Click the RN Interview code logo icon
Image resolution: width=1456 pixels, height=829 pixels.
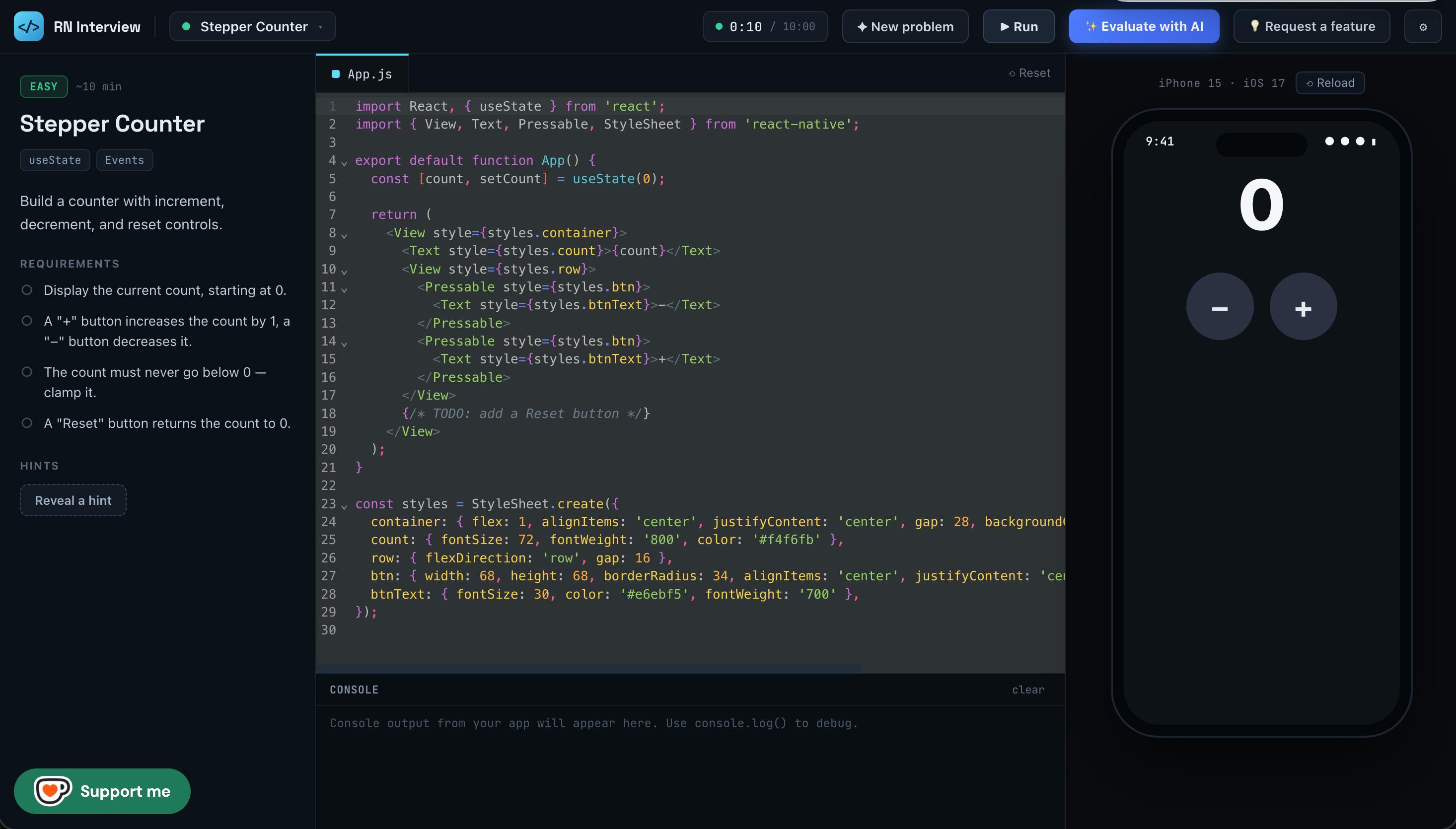[x=28, y=26]
